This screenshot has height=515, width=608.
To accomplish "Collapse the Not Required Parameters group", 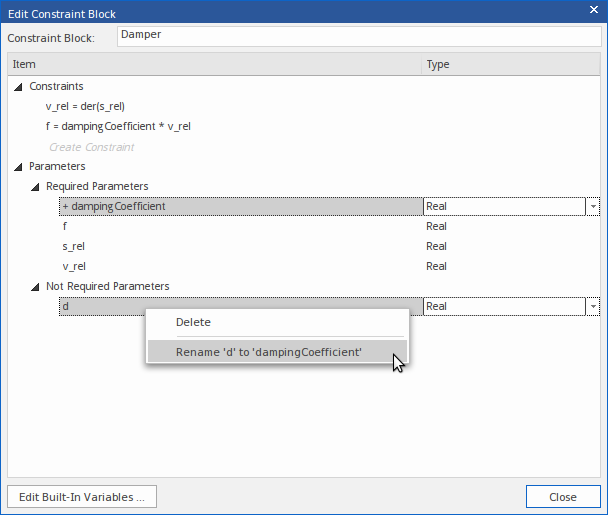I will click(35, 287).
